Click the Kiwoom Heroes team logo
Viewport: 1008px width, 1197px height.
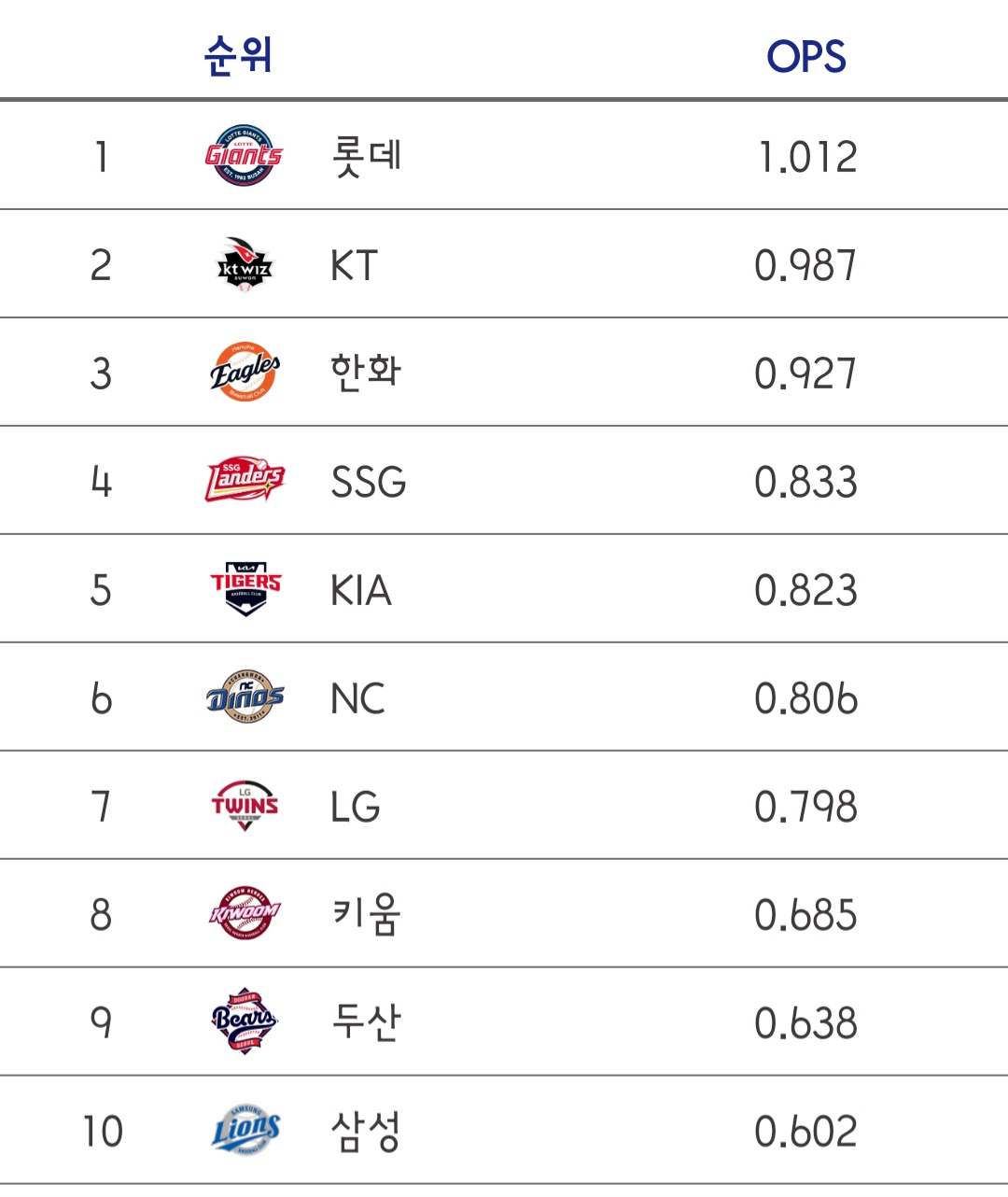click(x=245, y=913)
